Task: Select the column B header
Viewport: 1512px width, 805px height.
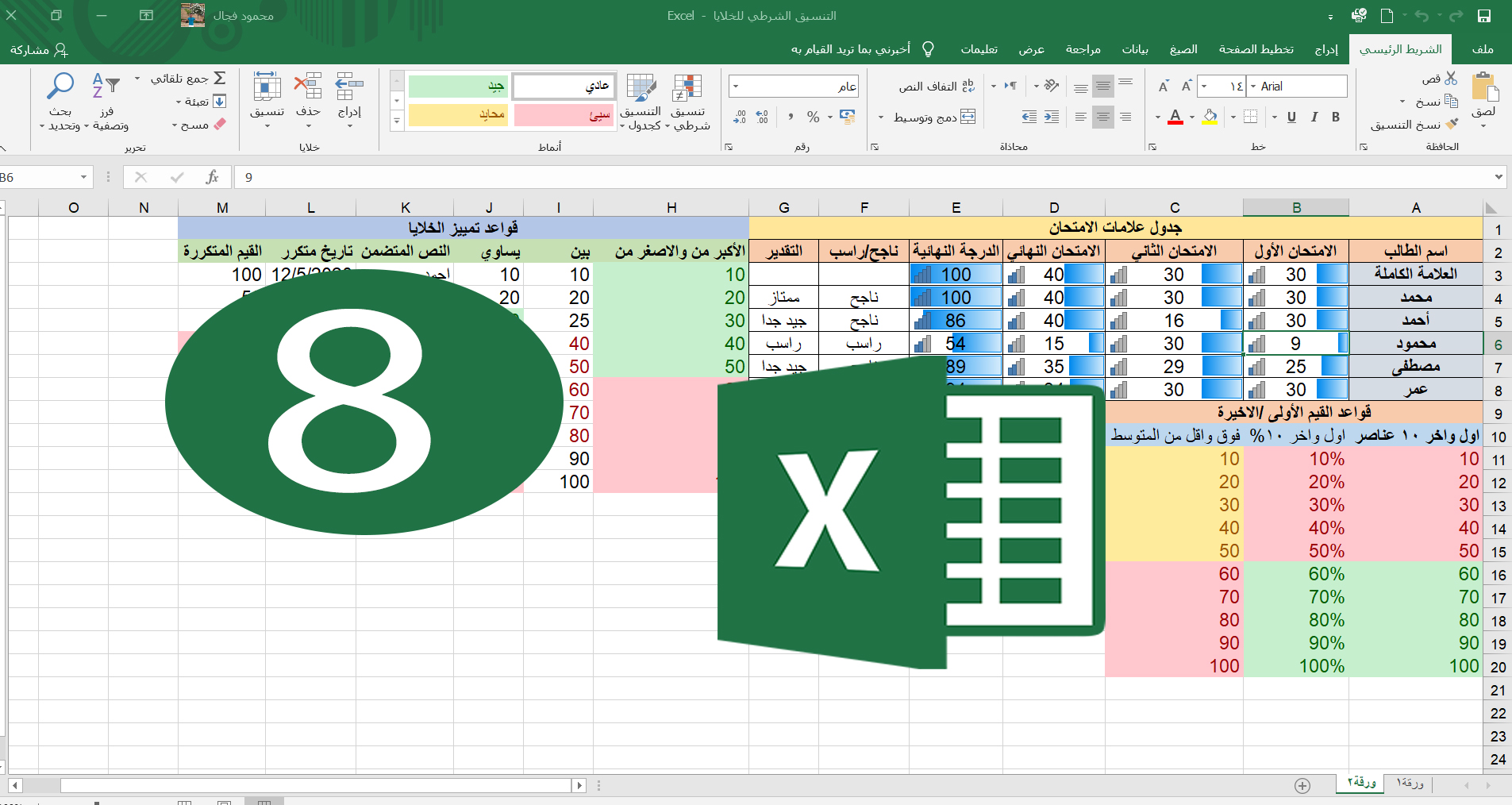Action: [1295, 207]
